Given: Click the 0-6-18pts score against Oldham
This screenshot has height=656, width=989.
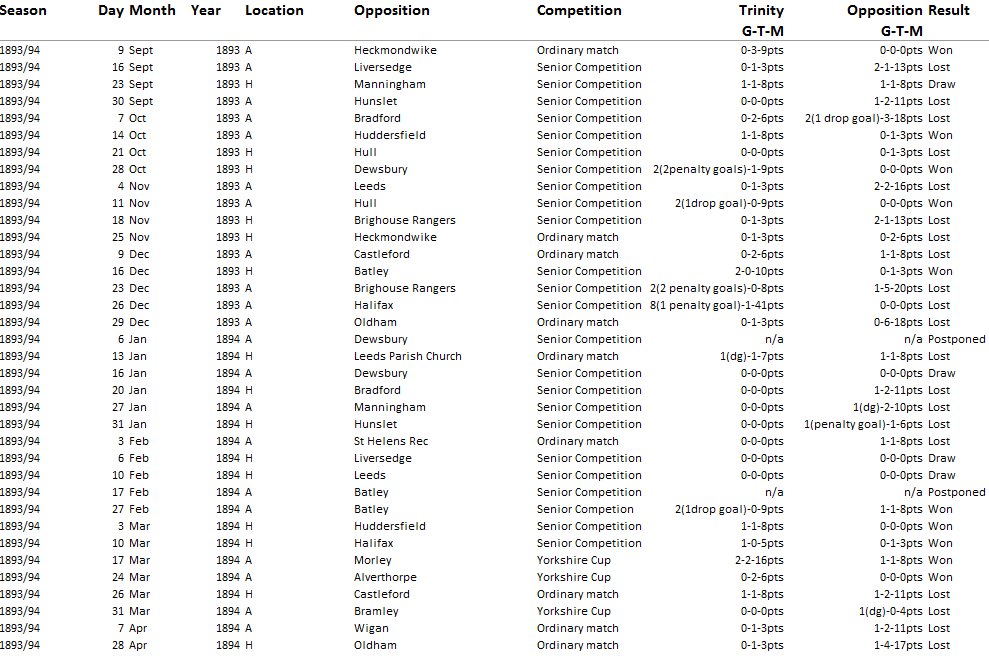Looking at the screenshot, I should [x=898, y=322].
